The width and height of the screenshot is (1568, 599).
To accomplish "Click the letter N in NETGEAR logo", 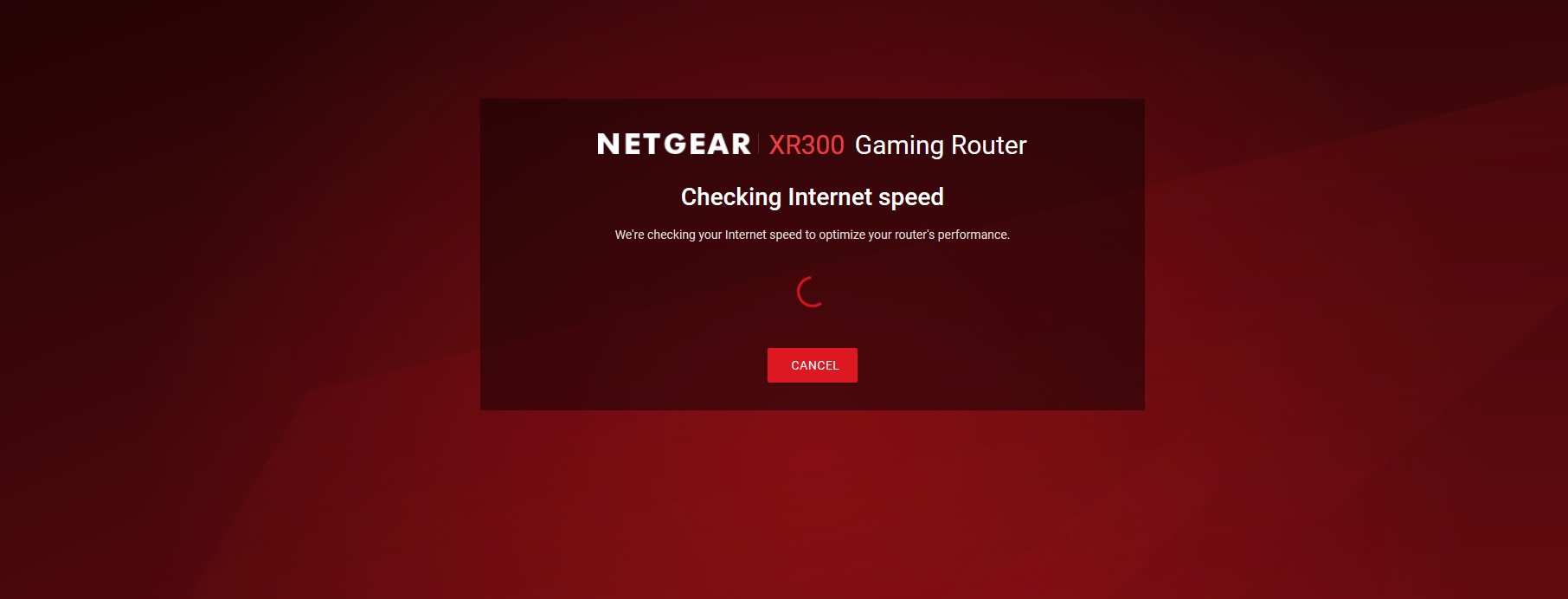I will tap(607, 145).
